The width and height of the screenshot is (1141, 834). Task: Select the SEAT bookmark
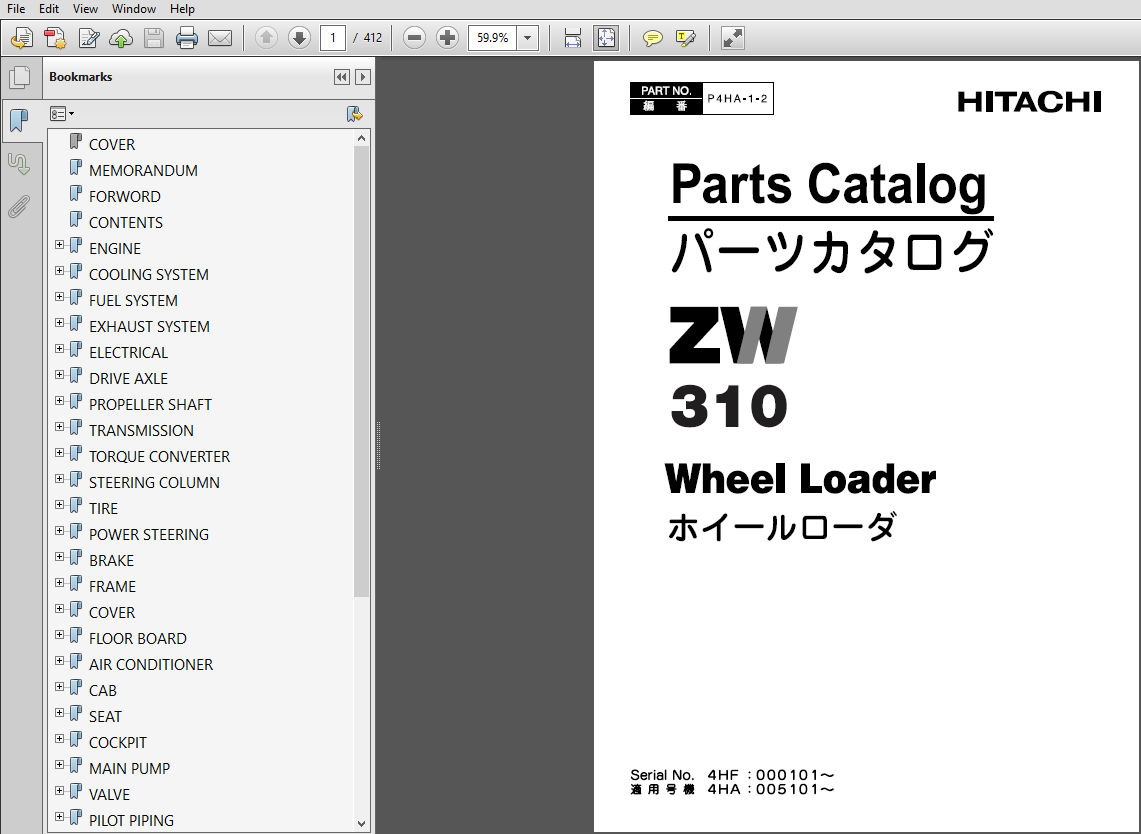point(105,717)
